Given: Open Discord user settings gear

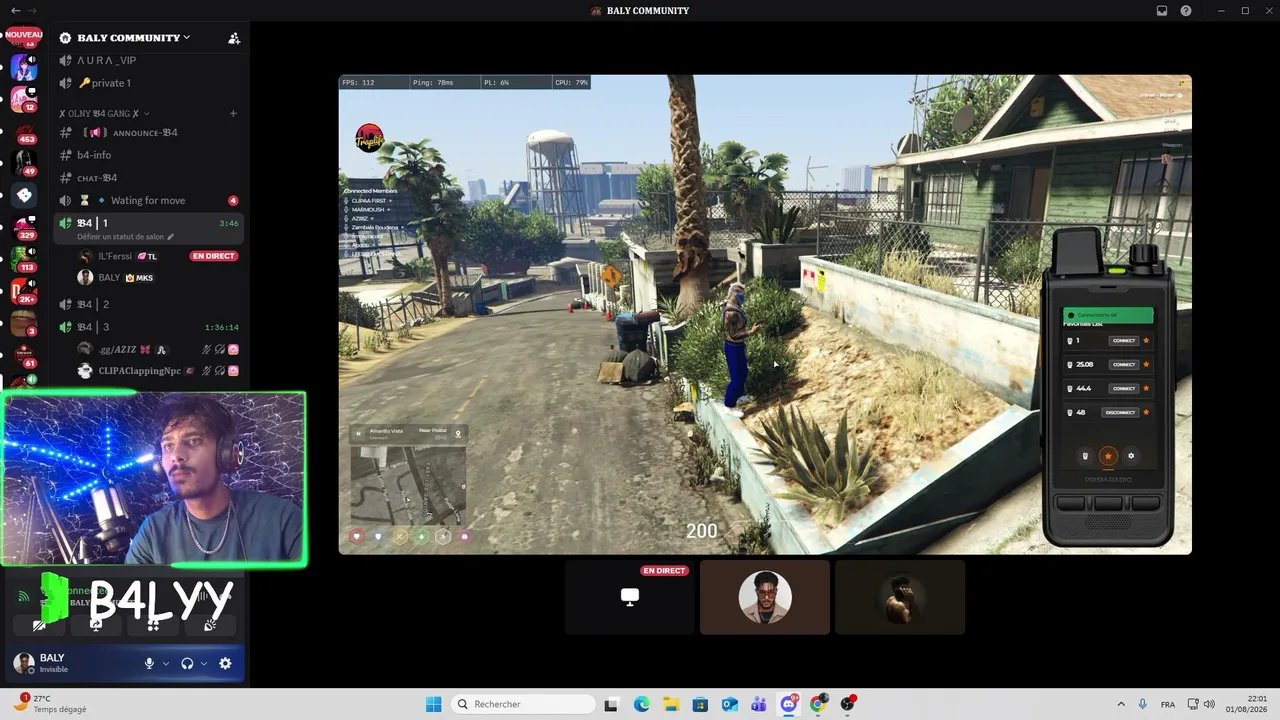Looking at the screenshot, I should click(x=225, y=663).
